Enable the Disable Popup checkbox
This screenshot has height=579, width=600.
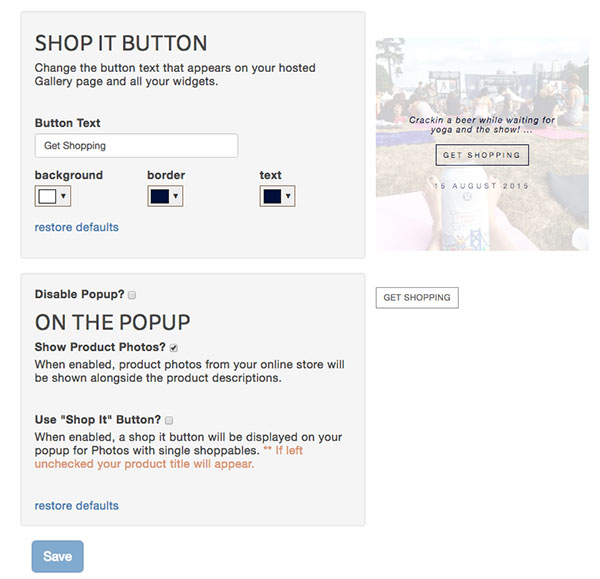coord(133,295)
